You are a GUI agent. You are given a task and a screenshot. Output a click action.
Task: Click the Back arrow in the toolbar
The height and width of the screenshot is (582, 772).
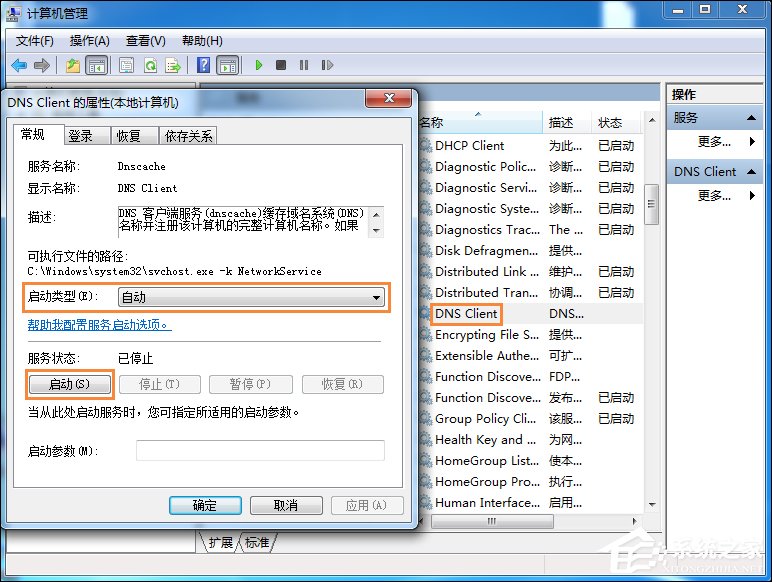tap(18, 66)
